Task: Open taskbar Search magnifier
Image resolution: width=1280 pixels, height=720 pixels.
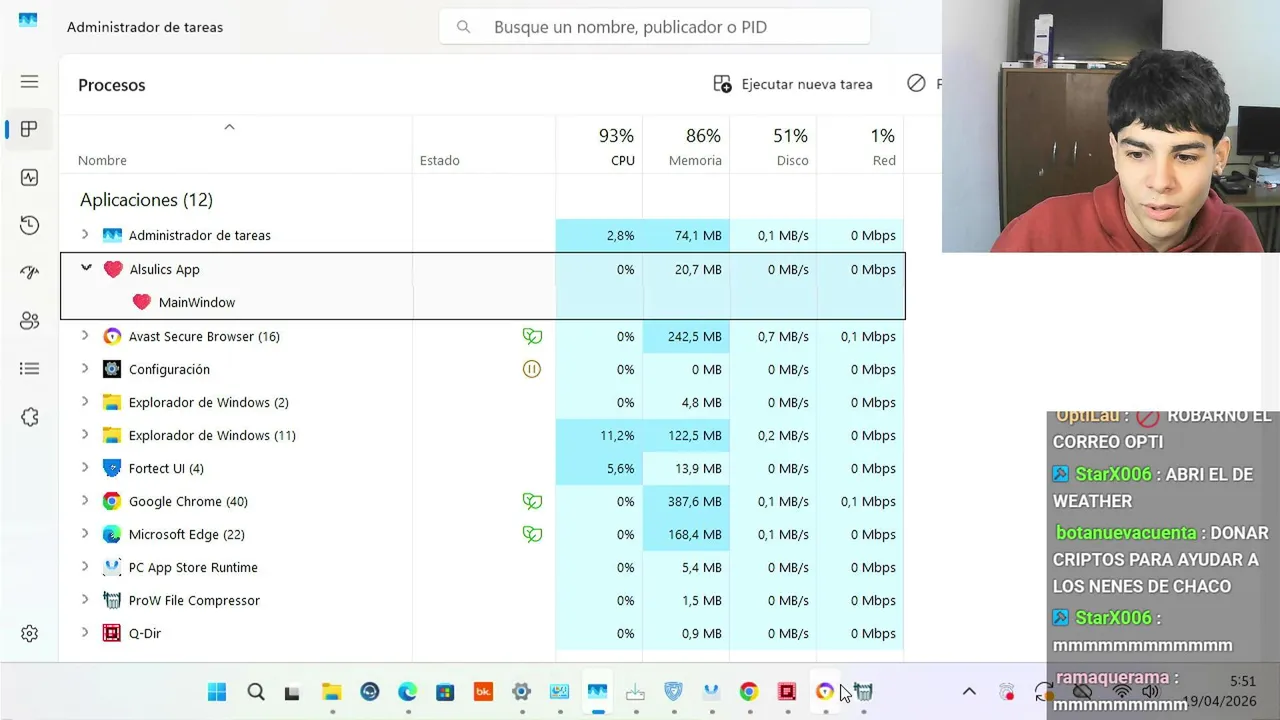Action: point(255,691)
